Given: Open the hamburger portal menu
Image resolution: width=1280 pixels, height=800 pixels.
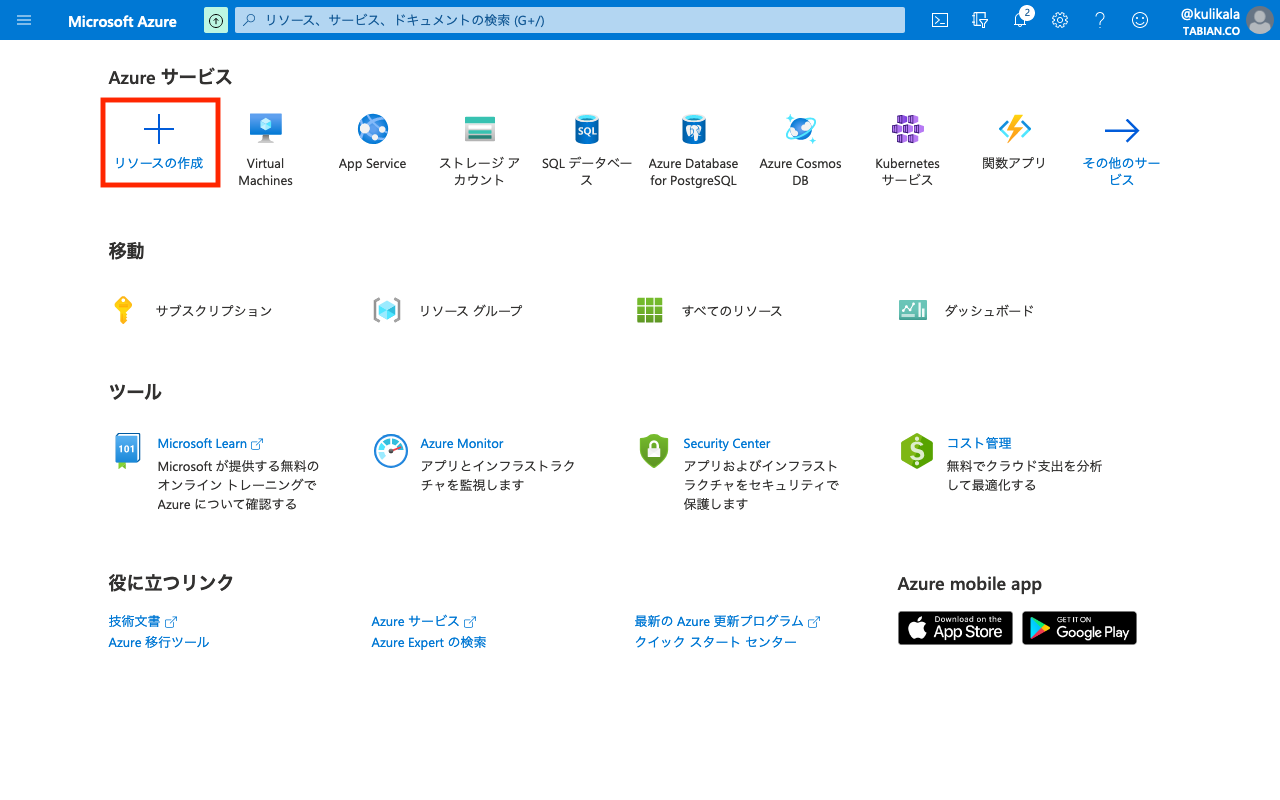Looking at the screenshot, I should coord(24,20).
